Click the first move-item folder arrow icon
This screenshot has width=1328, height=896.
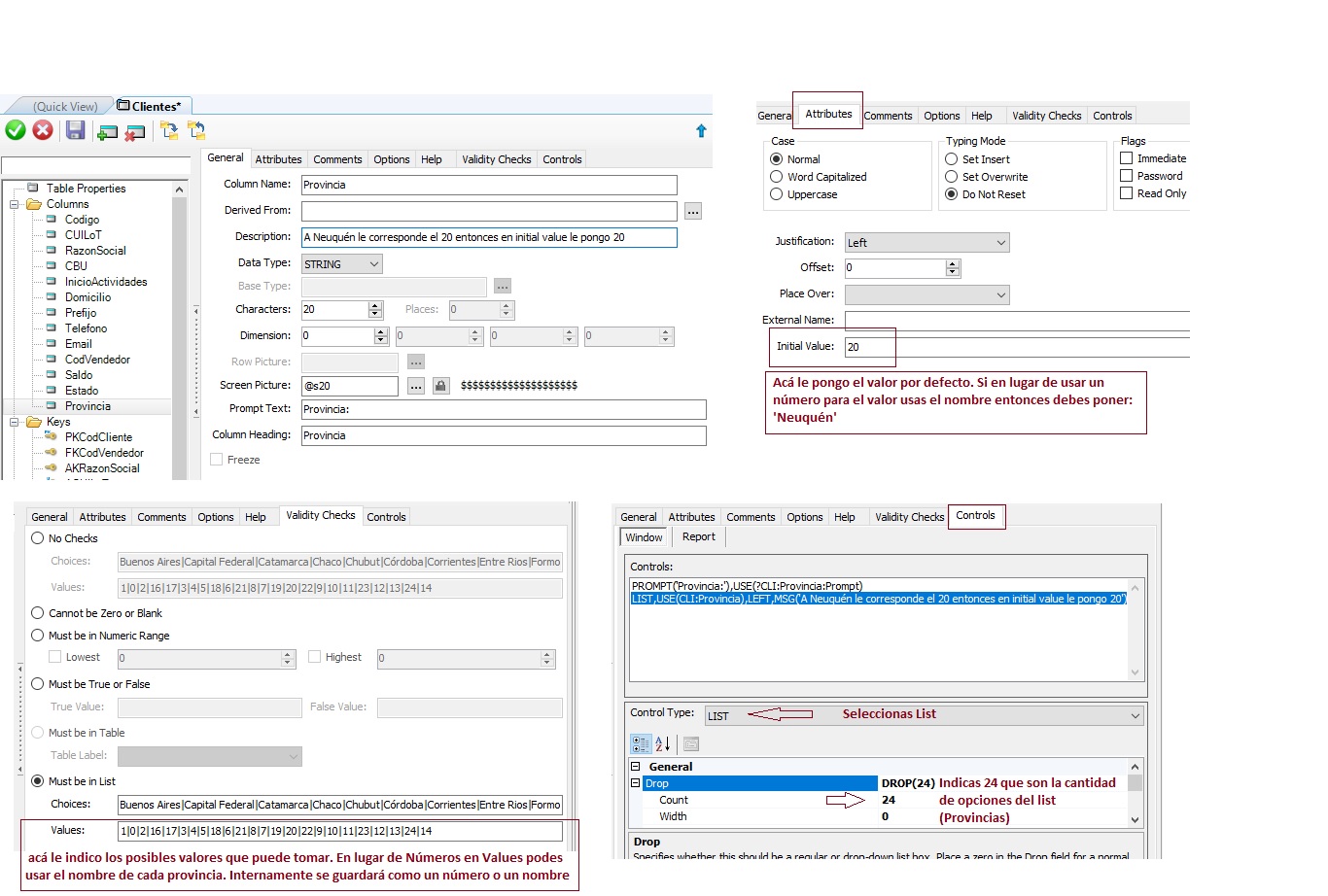169,130
